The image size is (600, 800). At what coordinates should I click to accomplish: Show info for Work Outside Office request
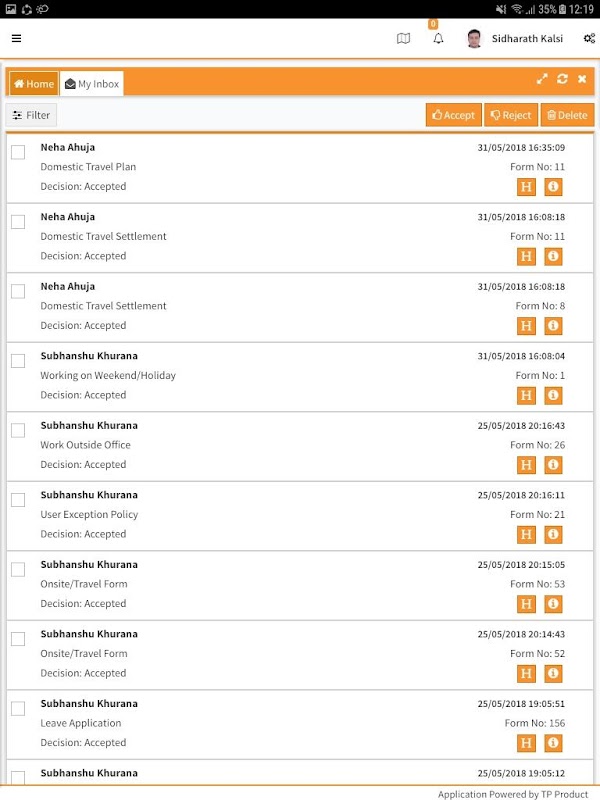pos(553,465)
